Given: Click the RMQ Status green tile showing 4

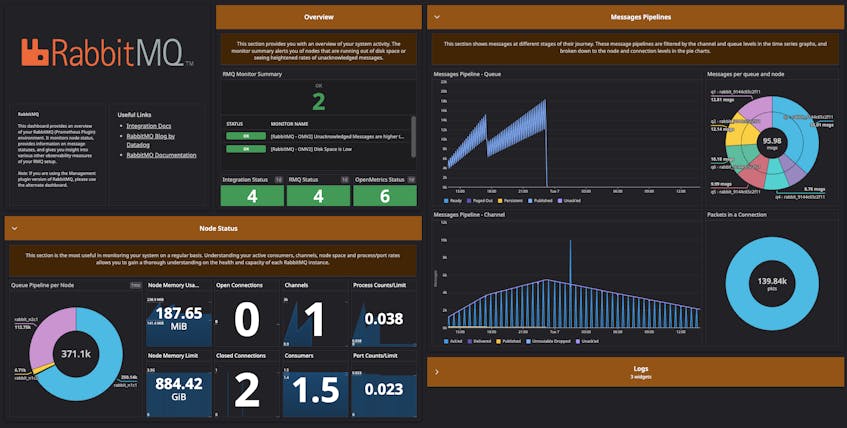Looking at the screenshot, I should coord(319,196).
